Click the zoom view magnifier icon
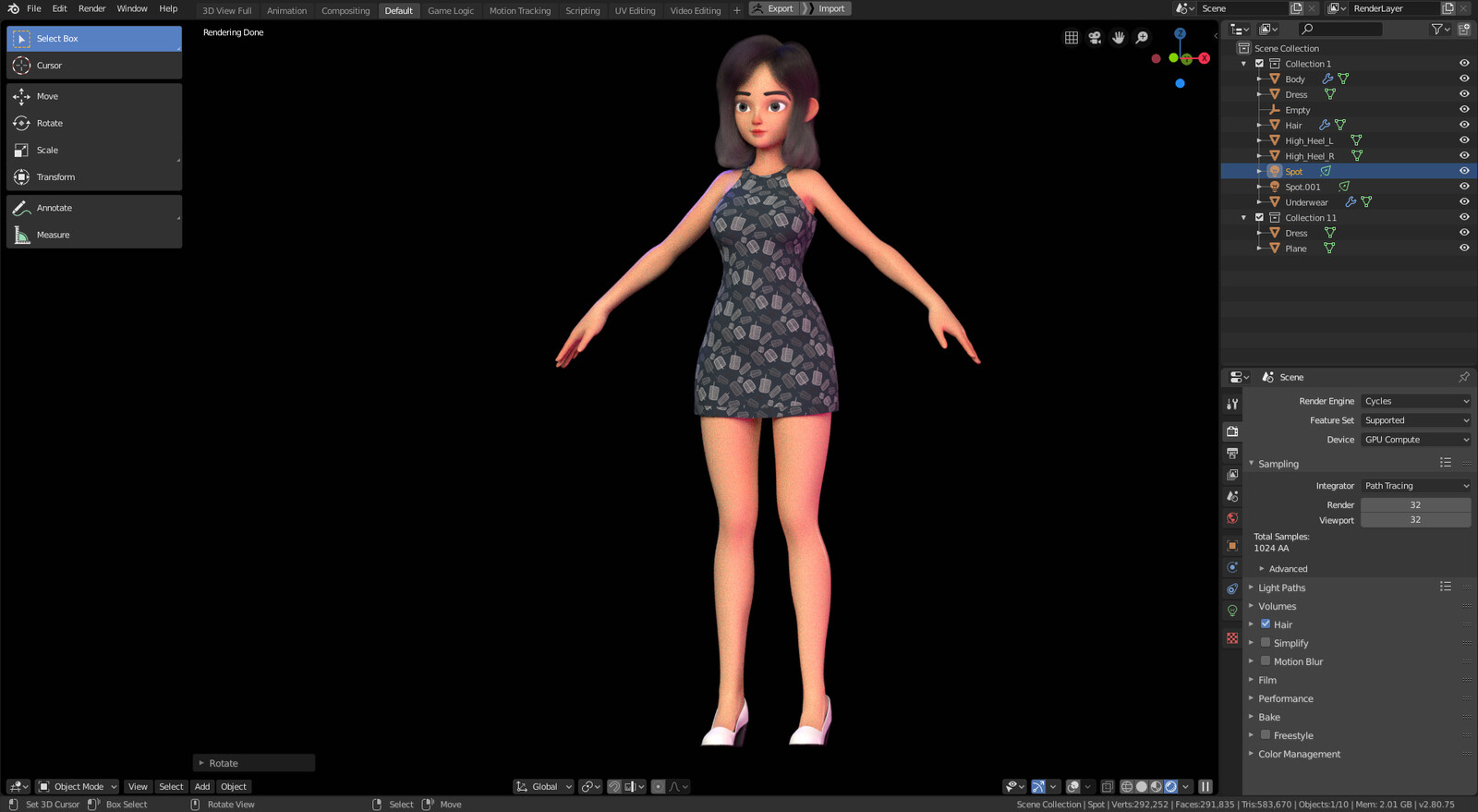Screen dimensions: 1478x812 click(x=1143, y=38)
